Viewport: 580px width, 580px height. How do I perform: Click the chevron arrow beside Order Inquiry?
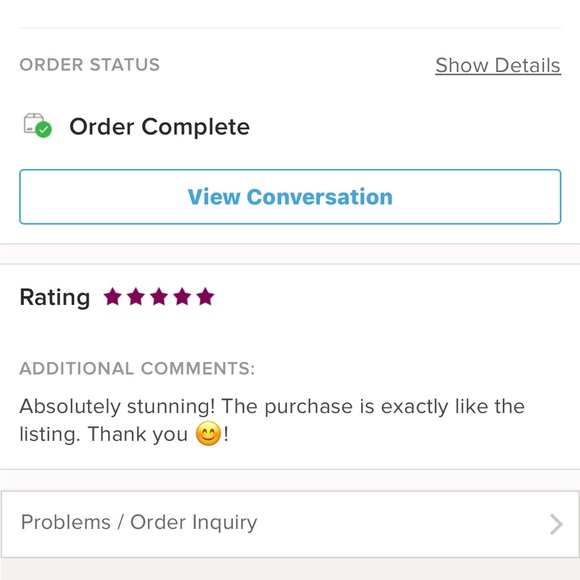556,524
